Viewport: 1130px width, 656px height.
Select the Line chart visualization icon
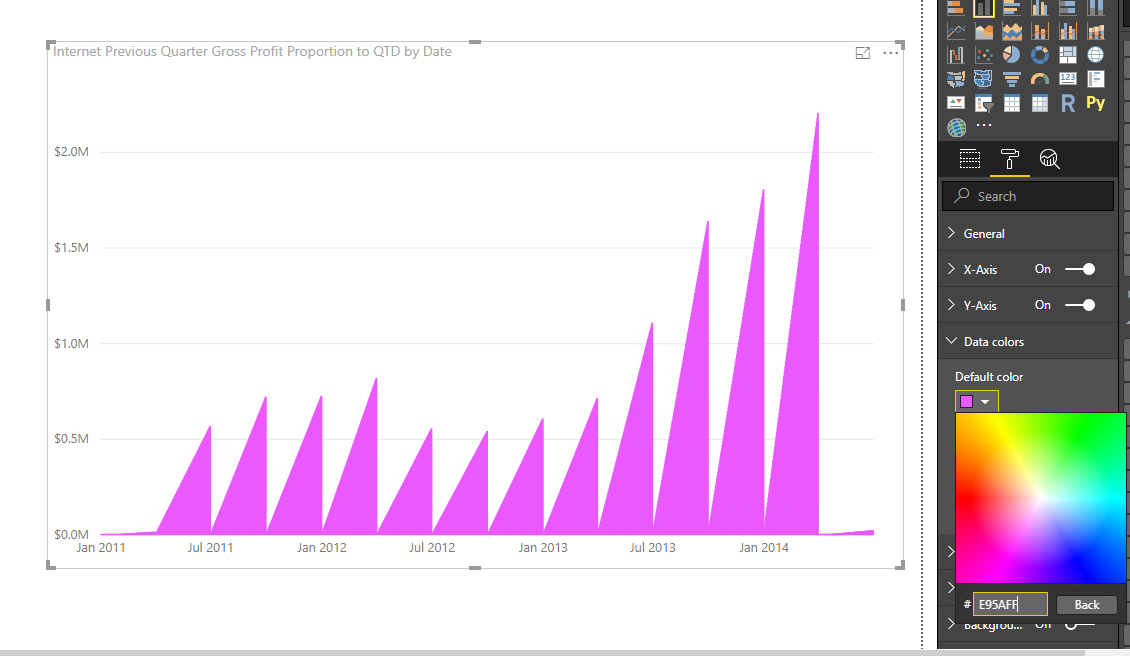click(956, 31)
